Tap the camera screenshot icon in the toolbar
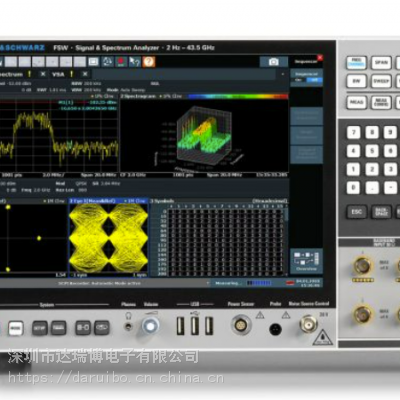The width and height of the screenshot is (400, 400). [x=273, y=62]
